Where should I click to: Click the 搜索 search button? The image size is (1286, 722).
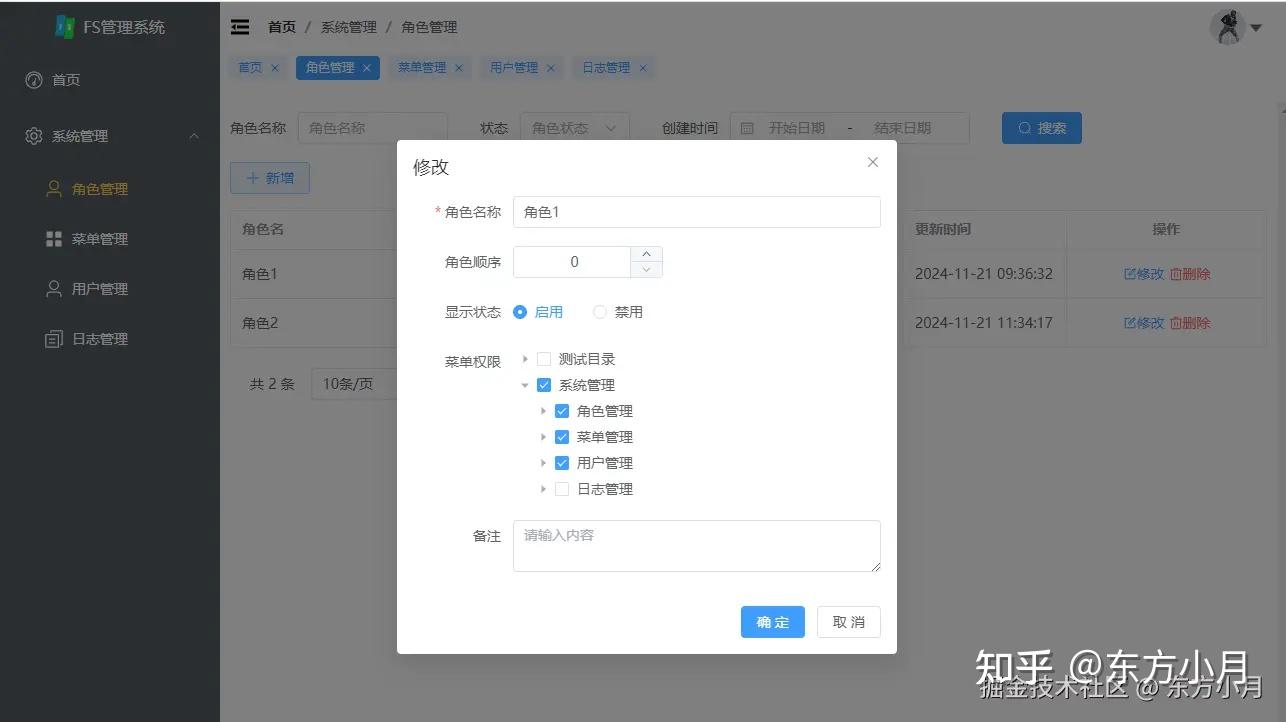pos(1041,128)
